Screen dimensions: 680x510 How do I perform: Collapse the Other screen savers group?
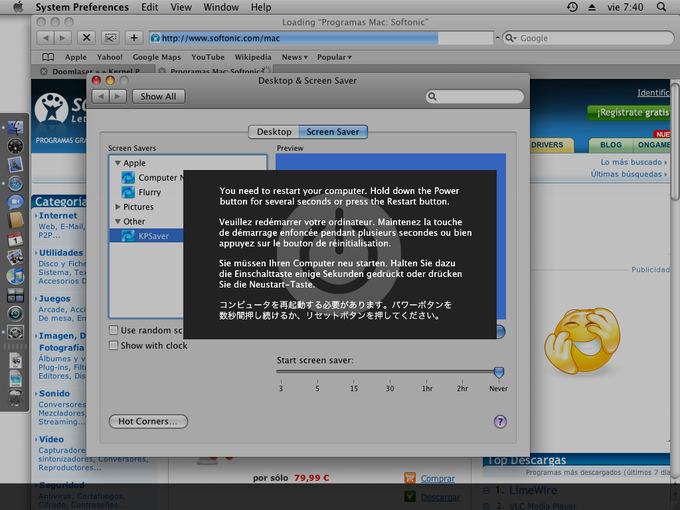[x=118, y=221]
